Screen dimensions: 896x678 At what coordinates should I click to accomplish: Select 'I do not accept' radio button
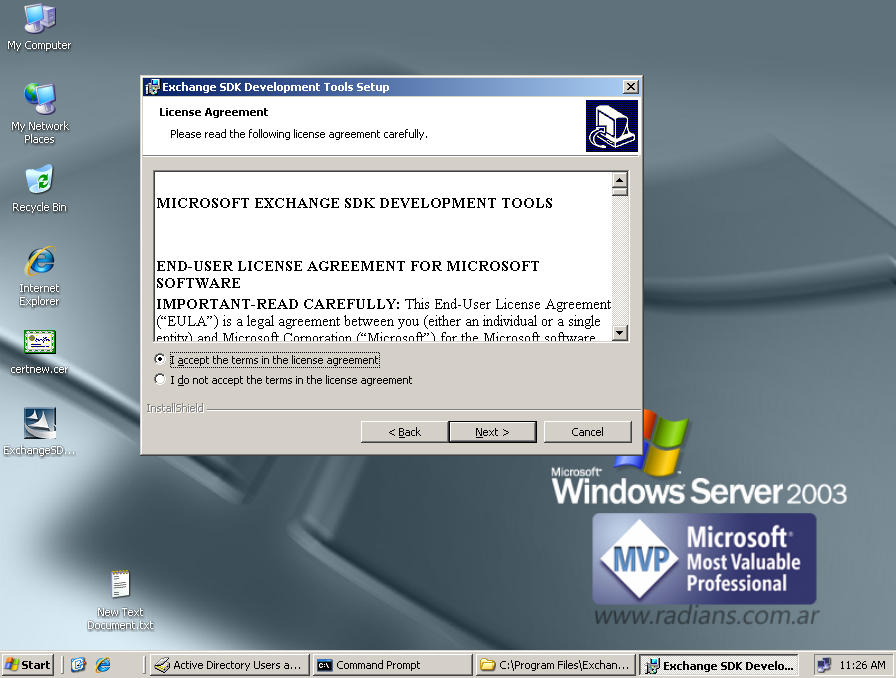pyautogui.click(x=160, y=380)
